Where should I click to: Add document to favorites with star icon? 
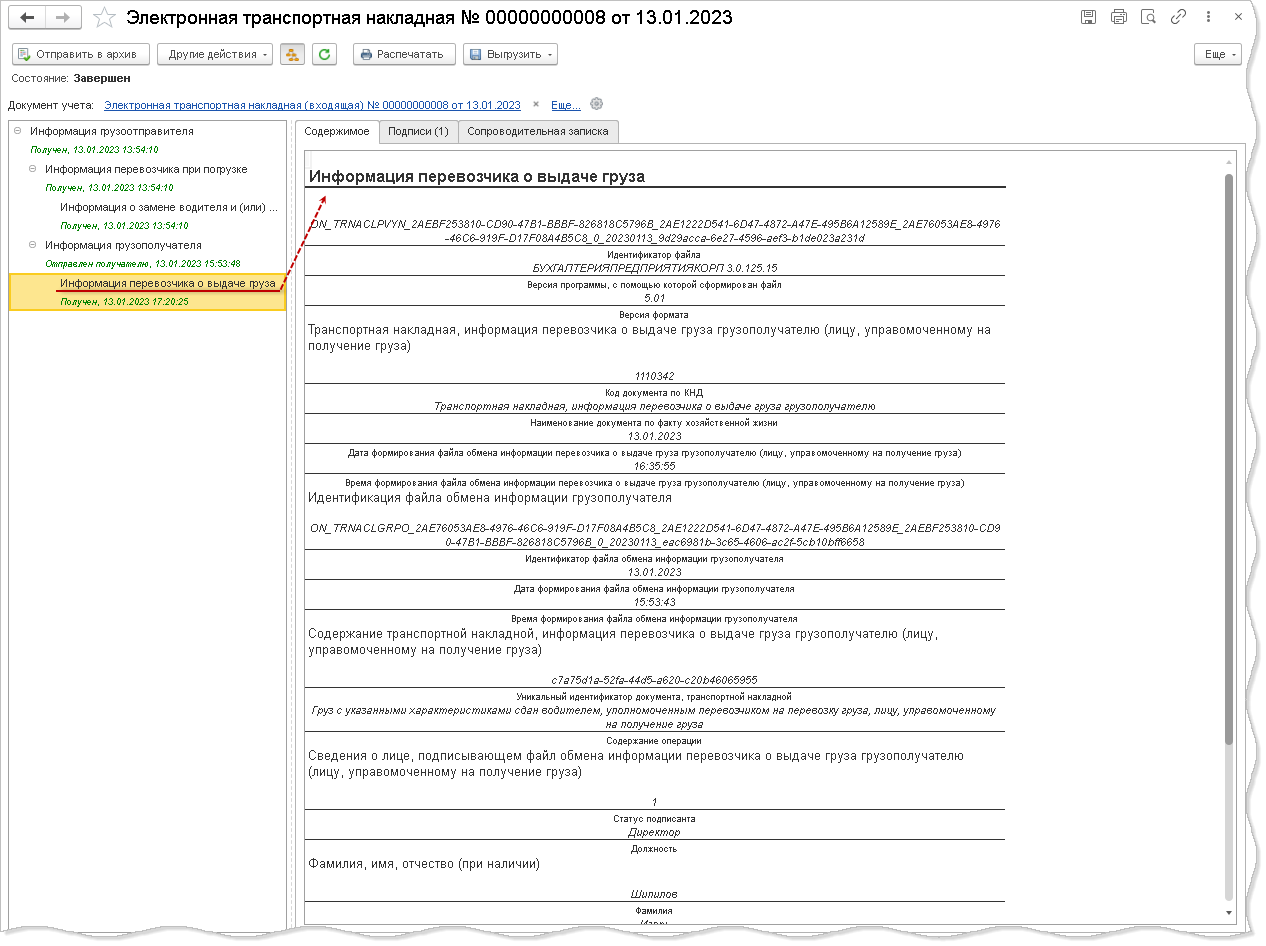click(x=104, y=18)
